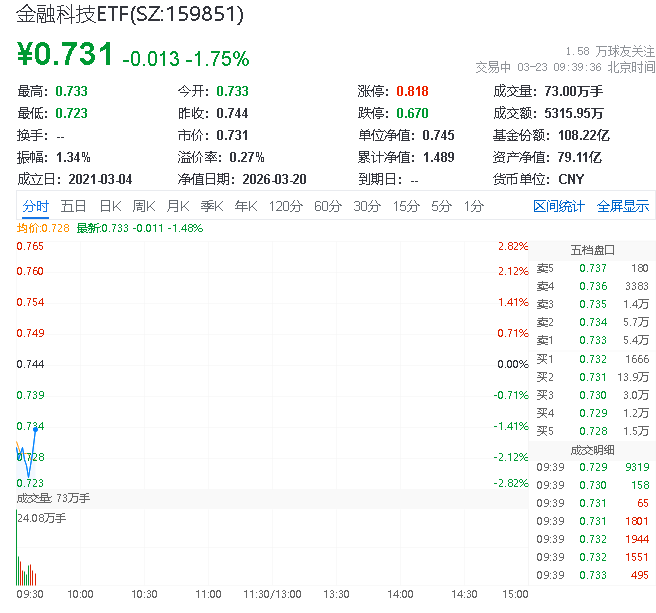Screen dimensions: 656x613
Task: Show the 年K yearly chart tab
Action: click(246, 206)
